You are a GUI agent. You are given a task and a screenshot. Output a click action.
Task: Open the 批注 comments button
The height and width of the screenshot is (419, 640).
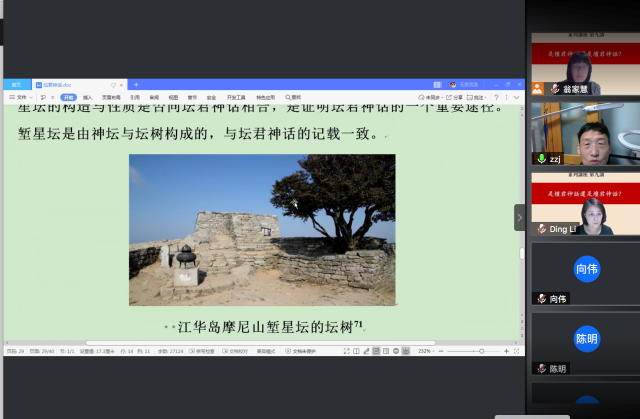pos(476,98)
